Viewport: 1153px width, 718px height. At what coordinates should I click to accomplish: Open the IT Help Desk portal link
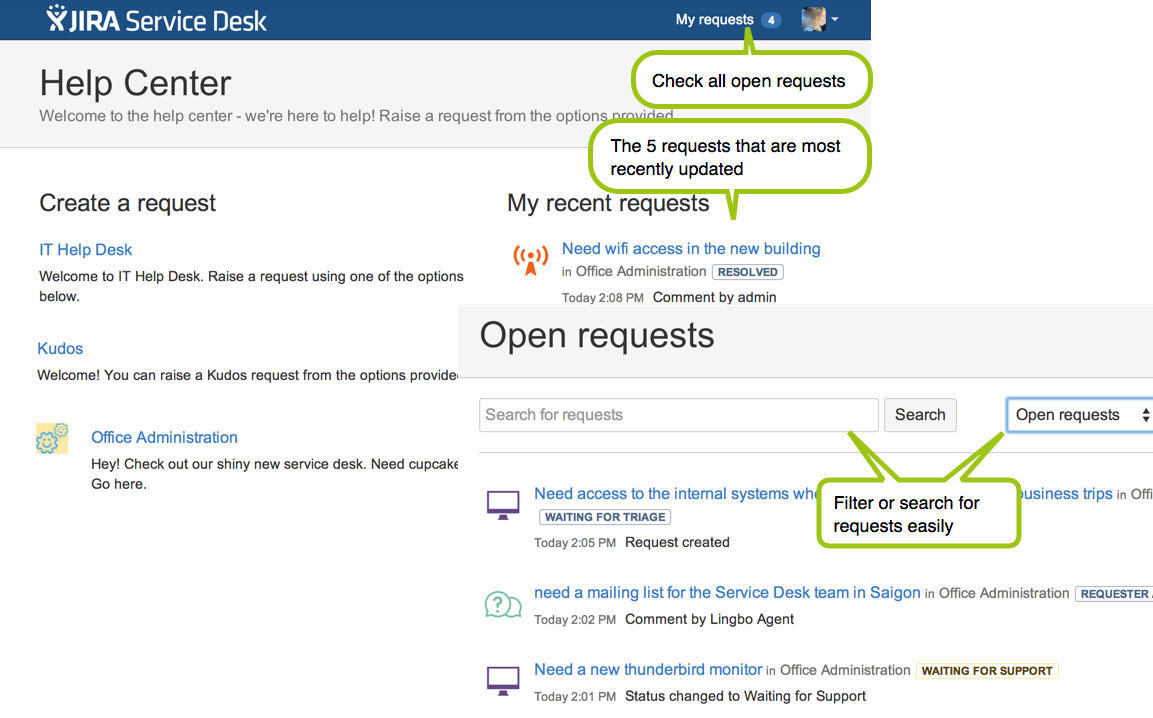point(85,250)
